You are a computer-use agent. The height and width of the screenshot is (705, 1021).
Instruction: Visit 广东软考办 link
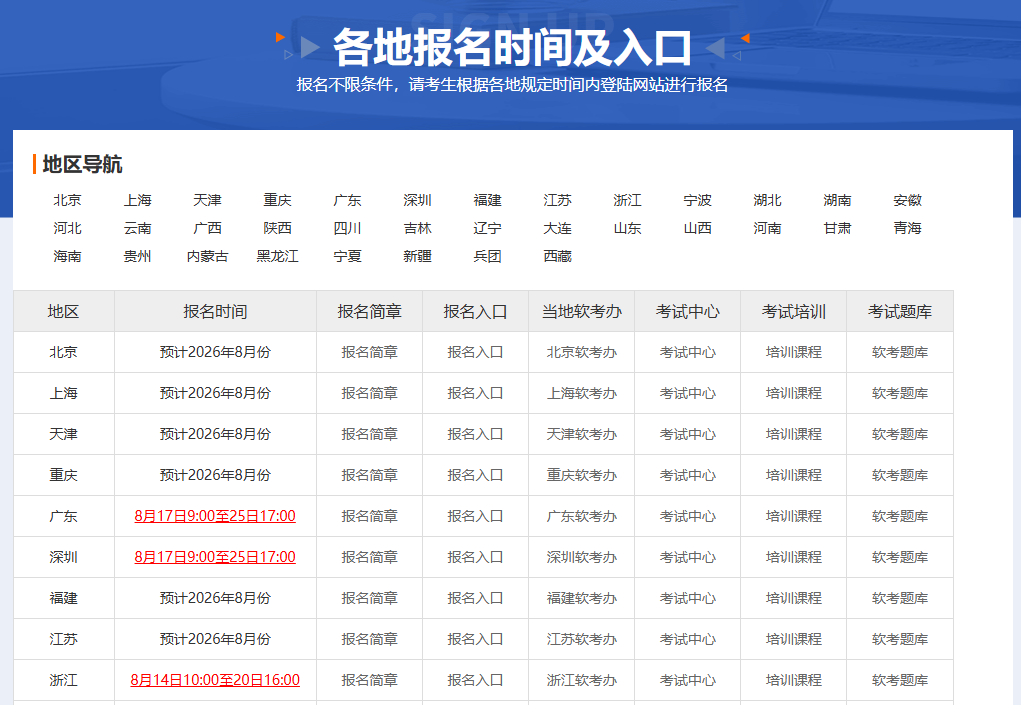click(581, 516)
